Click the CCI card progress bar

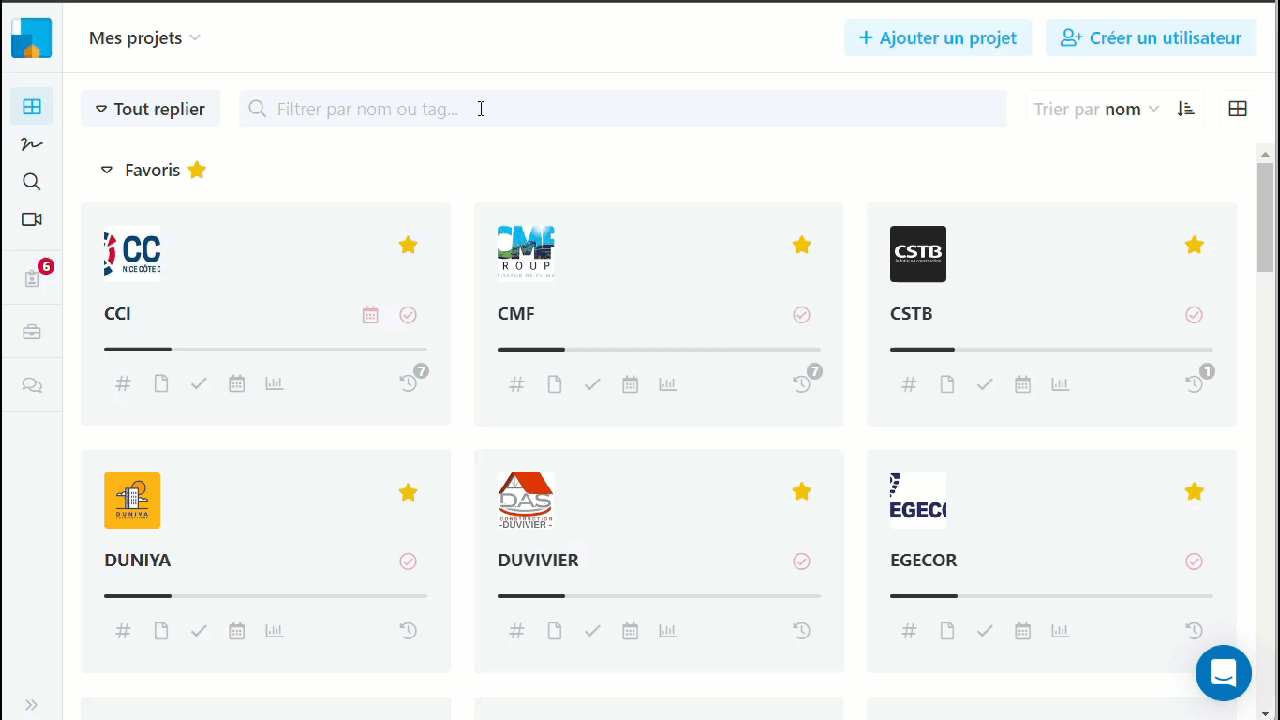[265, 349]
